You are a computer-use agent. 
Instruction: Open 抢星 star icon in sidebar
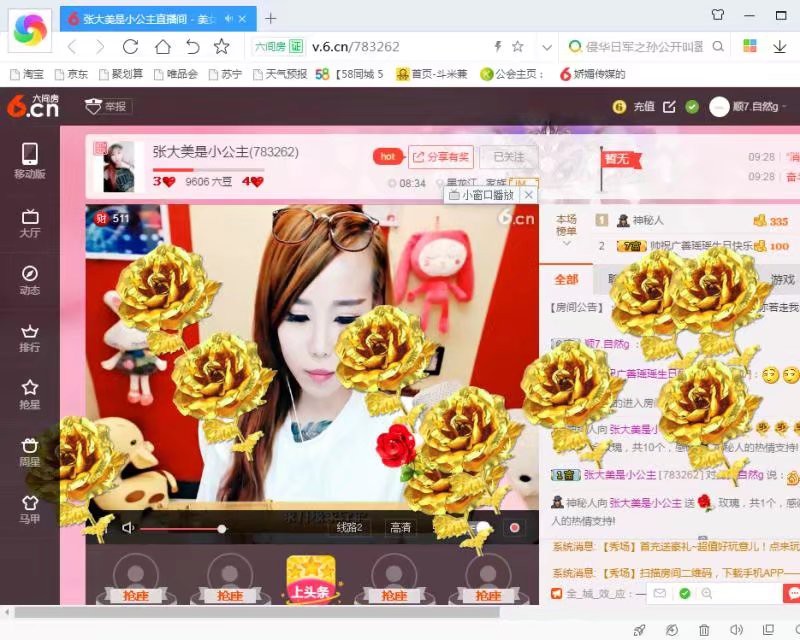pos(30,395)
